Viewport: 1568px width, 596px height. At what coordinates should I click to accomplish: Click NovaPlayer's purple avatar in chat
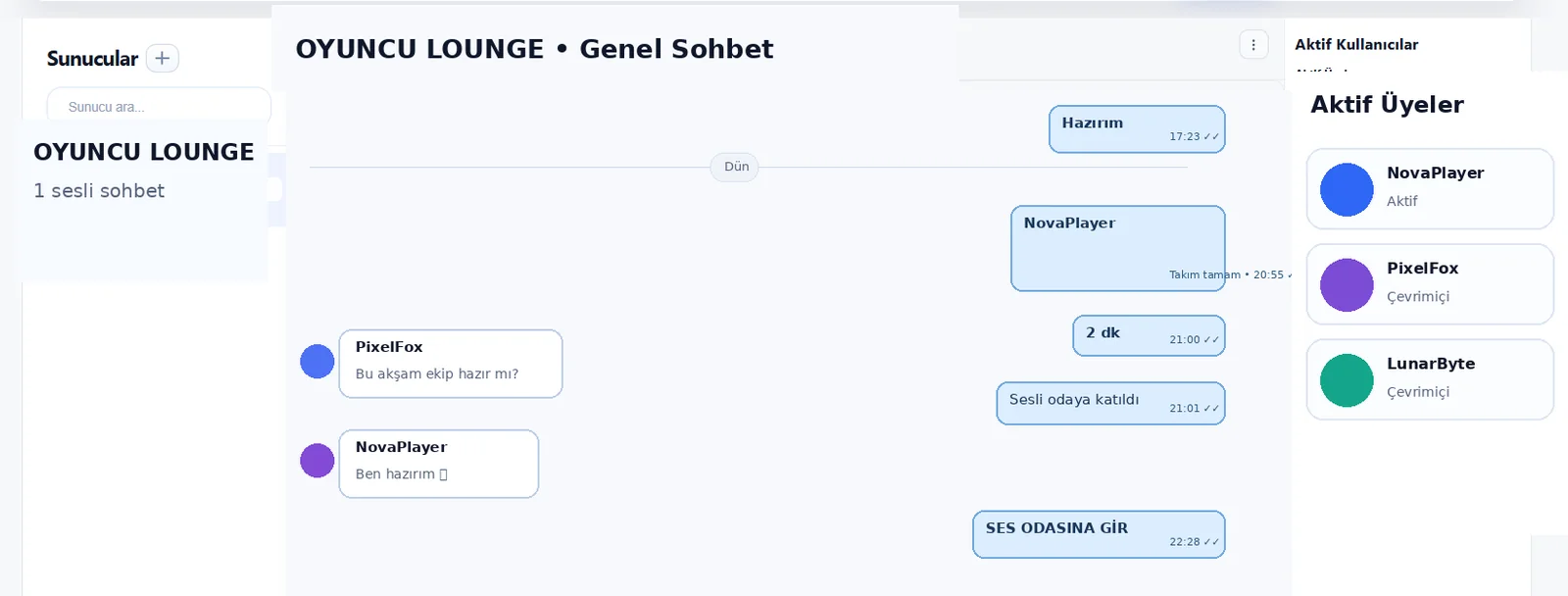pos(318,461)
